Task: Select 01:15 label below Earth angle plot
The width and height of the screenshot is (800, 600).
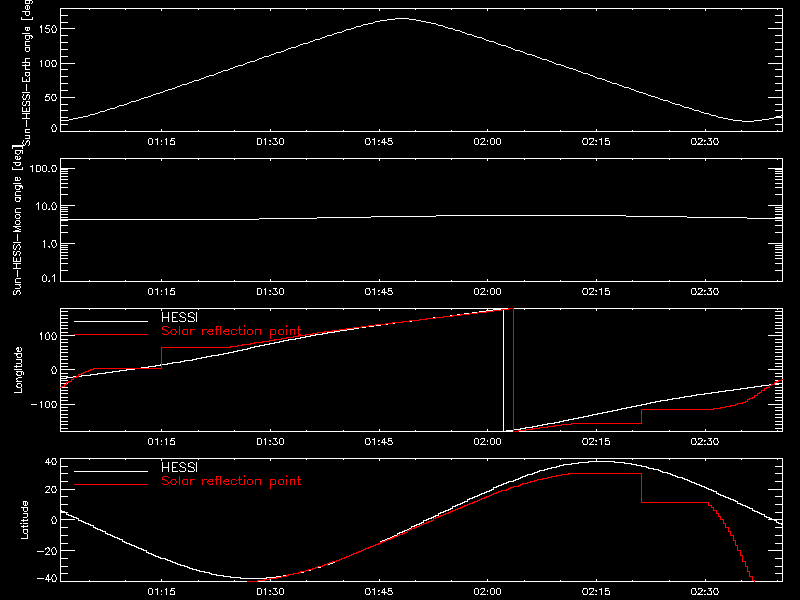Action: tap(161, 142)
